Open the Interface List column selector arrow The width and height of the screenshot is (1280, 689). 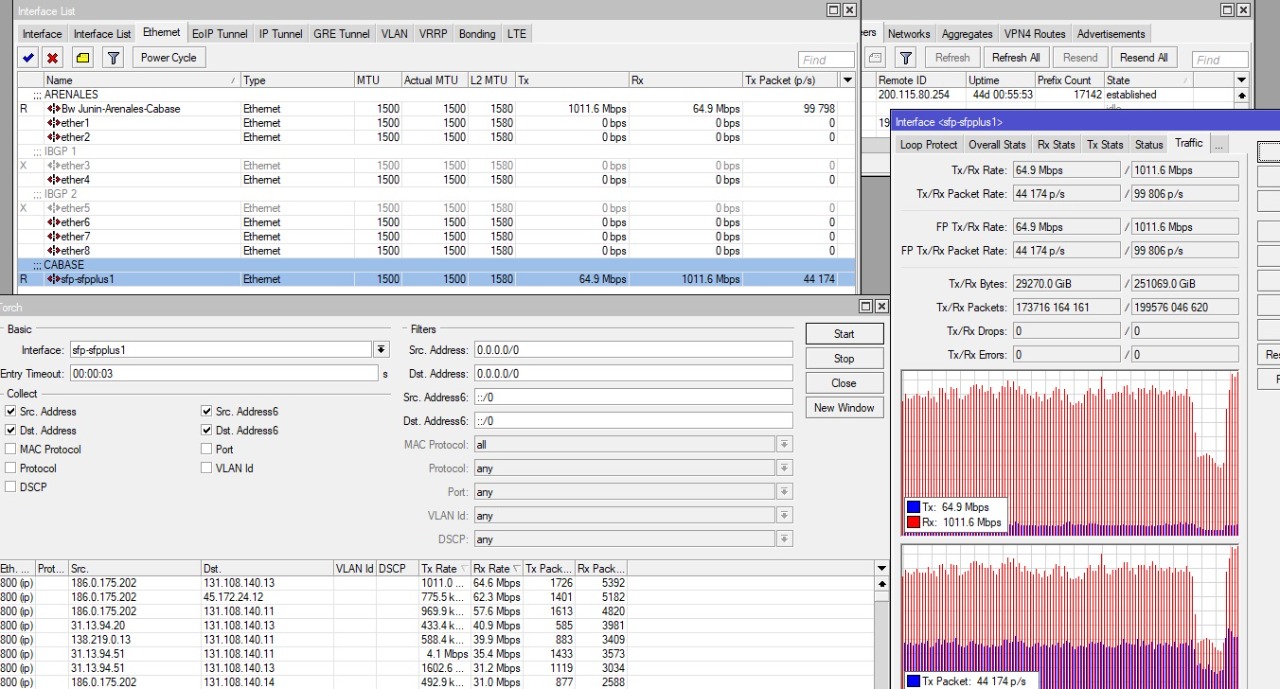click(x=848, y=80)
